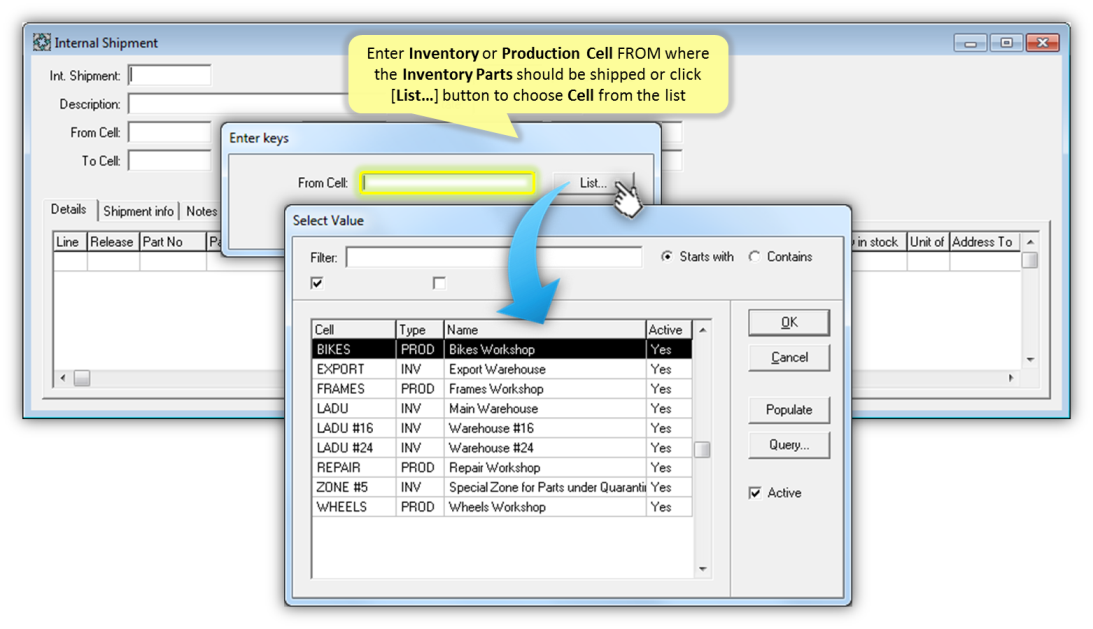
Task: Click the highlighted From Cell input field
Action: (x=447, y=182)
